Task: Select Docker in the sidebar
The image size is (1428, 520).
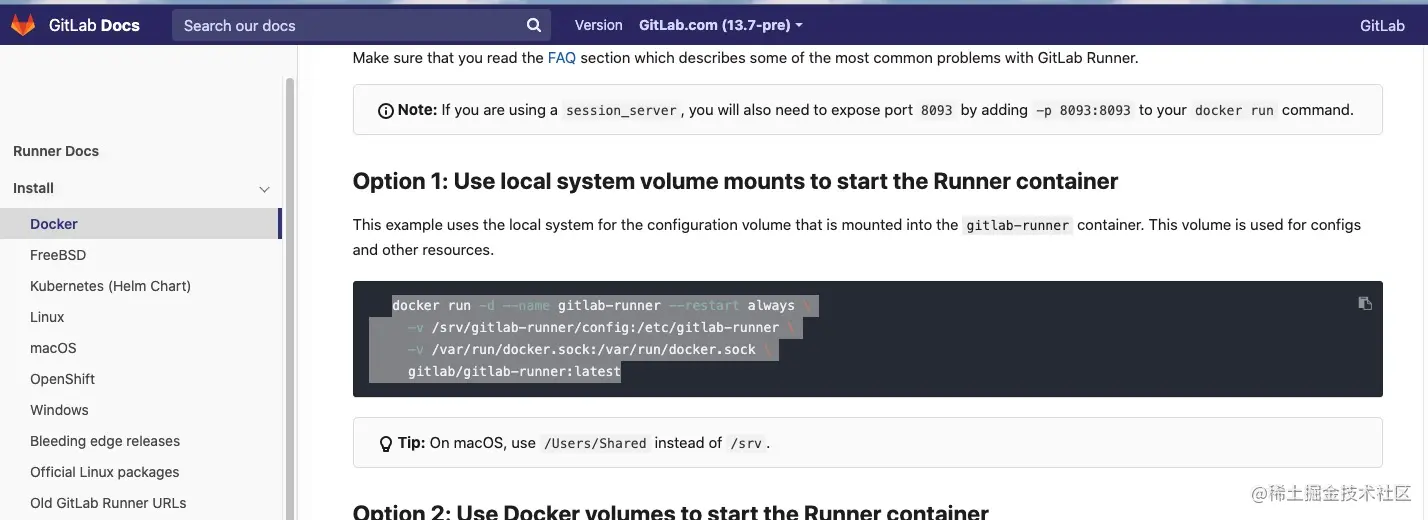Action: click(x=140, y=224)
